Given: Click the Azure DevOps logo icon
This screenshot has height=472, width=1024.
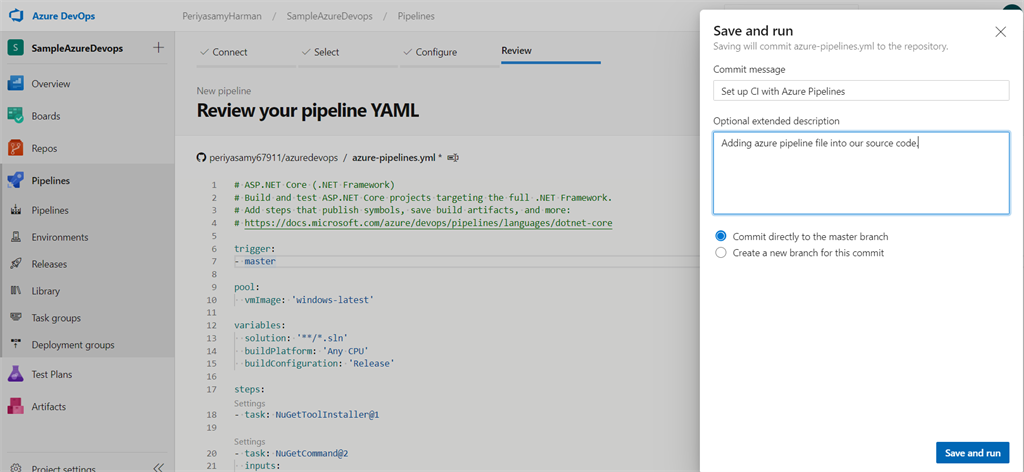Looking at the screenshot, I should tap(16, 16).
